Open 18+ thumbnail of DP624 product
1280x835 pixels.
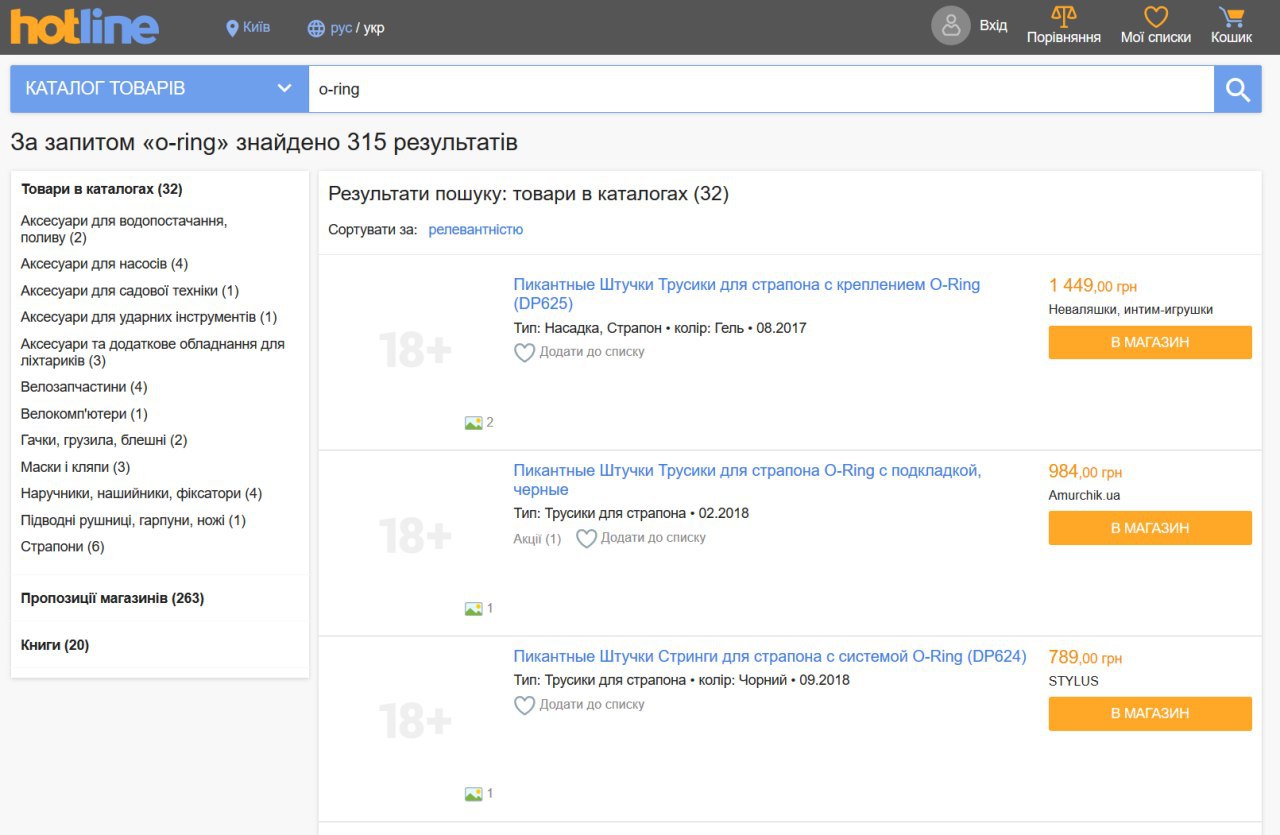point(415,721)
